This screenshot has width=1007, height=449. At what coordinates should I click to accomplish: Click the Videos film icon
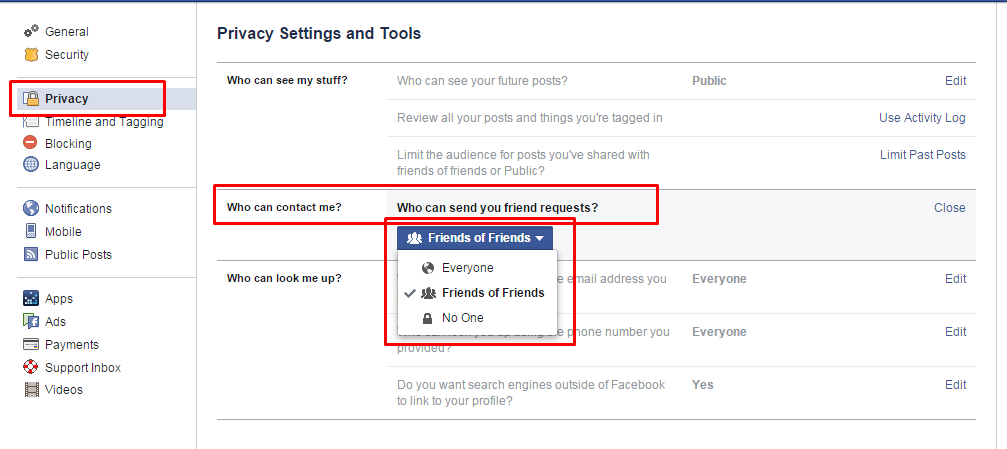point(31,390)
